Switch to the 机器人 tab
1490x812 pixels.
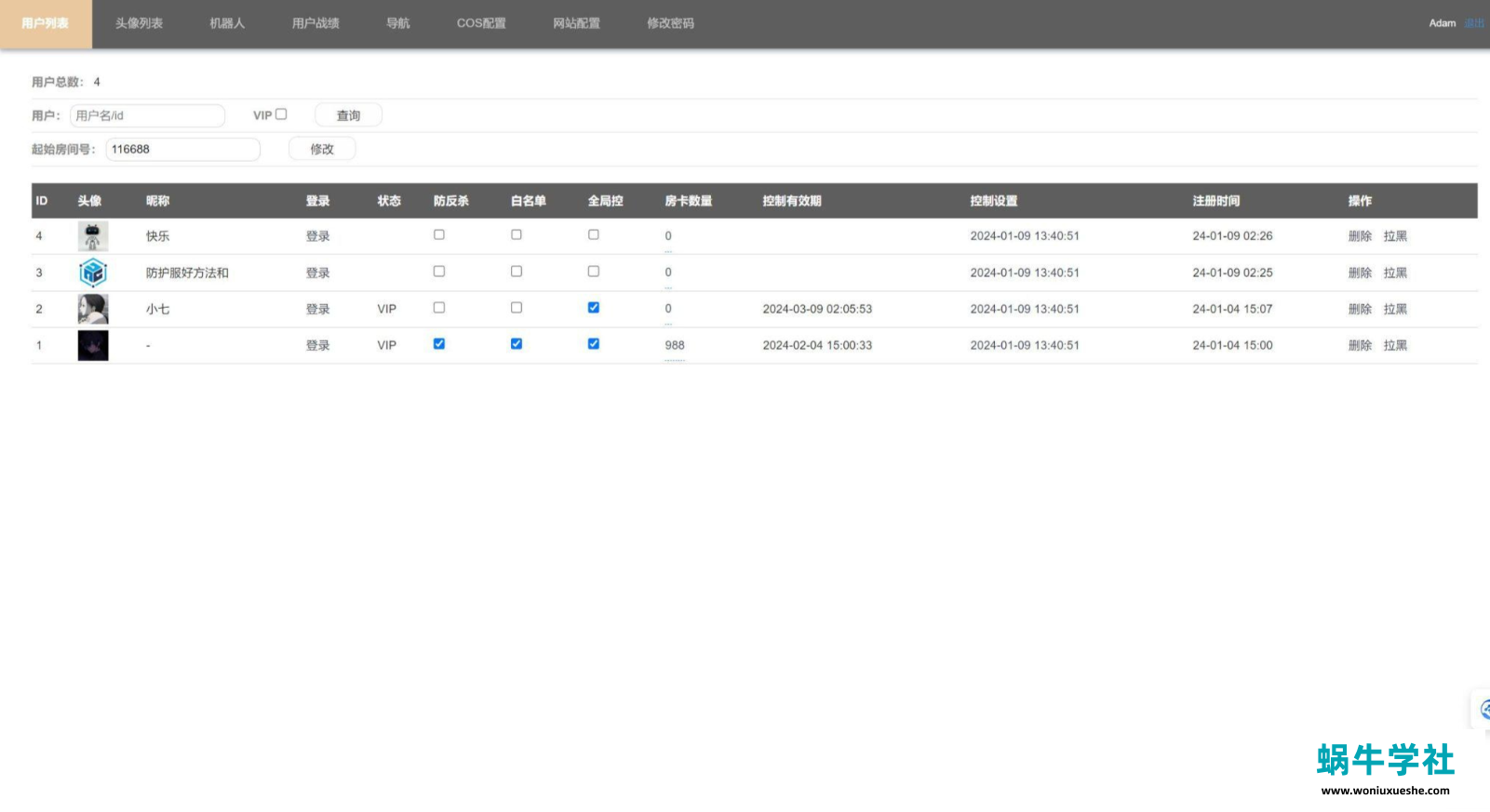pyautogui.click(x=227, y=23)
